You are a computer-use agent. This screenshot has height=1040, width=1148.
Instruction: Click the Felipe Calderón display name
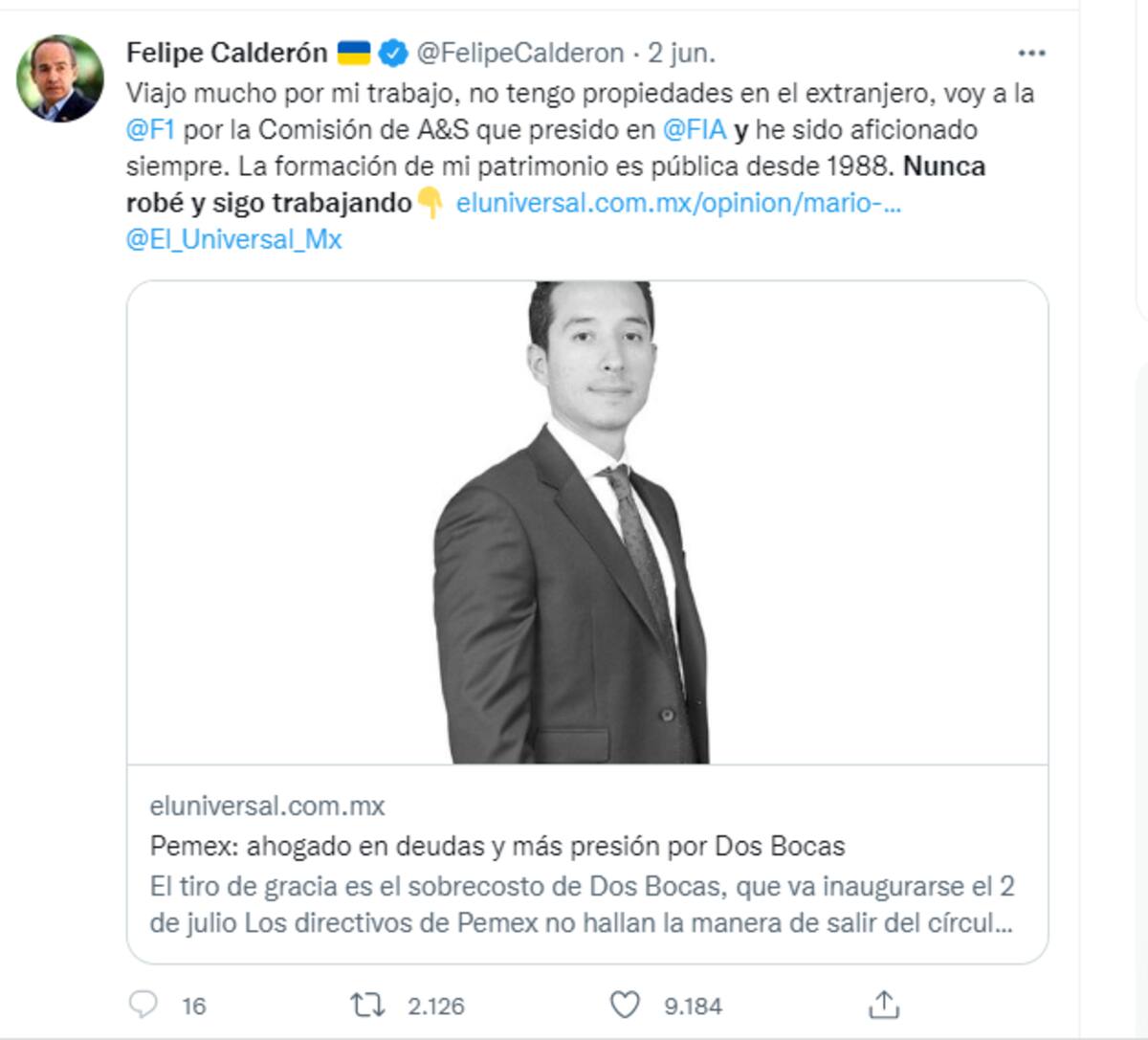227,53
